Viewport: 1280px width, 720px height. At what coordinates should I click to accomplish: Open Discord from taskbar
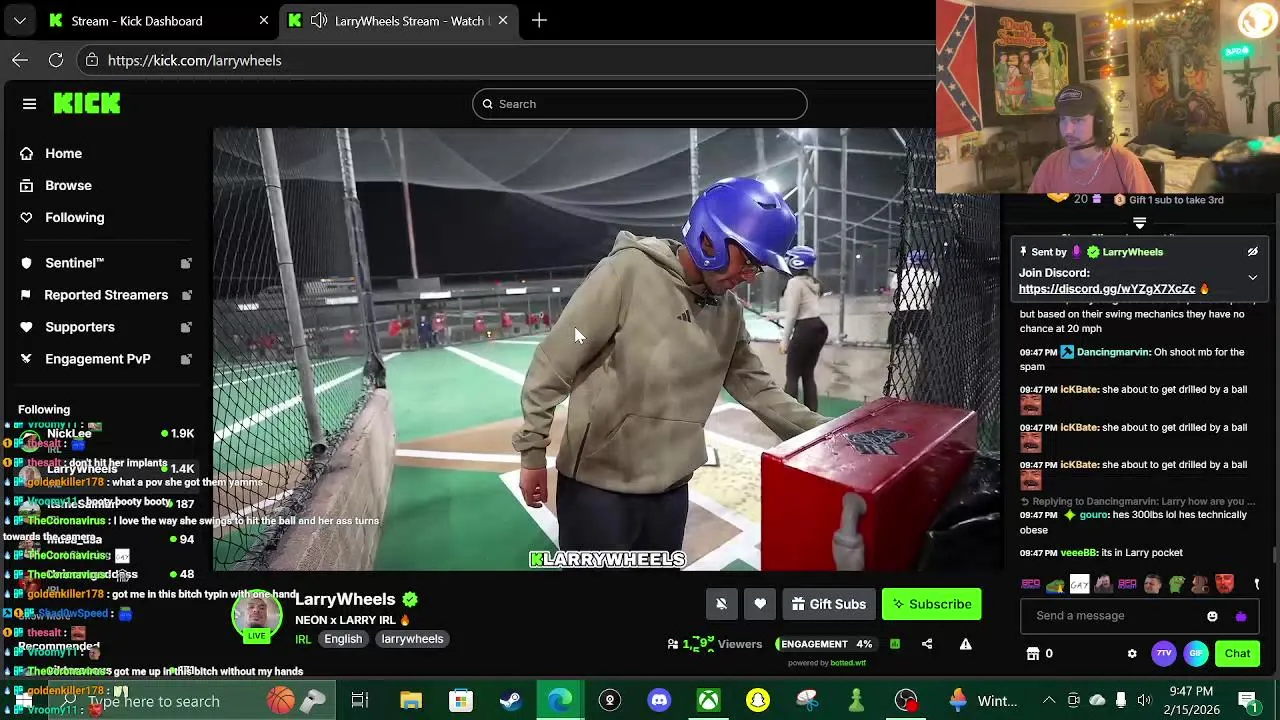pos(659,701)
